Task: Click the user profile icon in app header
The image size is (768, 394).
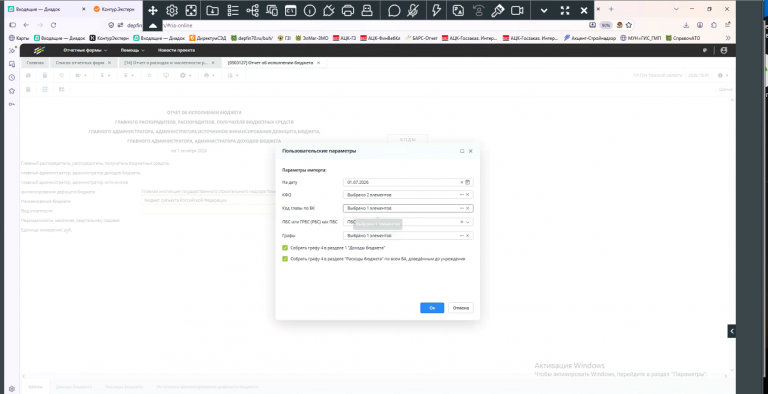Action: [724, 50]
